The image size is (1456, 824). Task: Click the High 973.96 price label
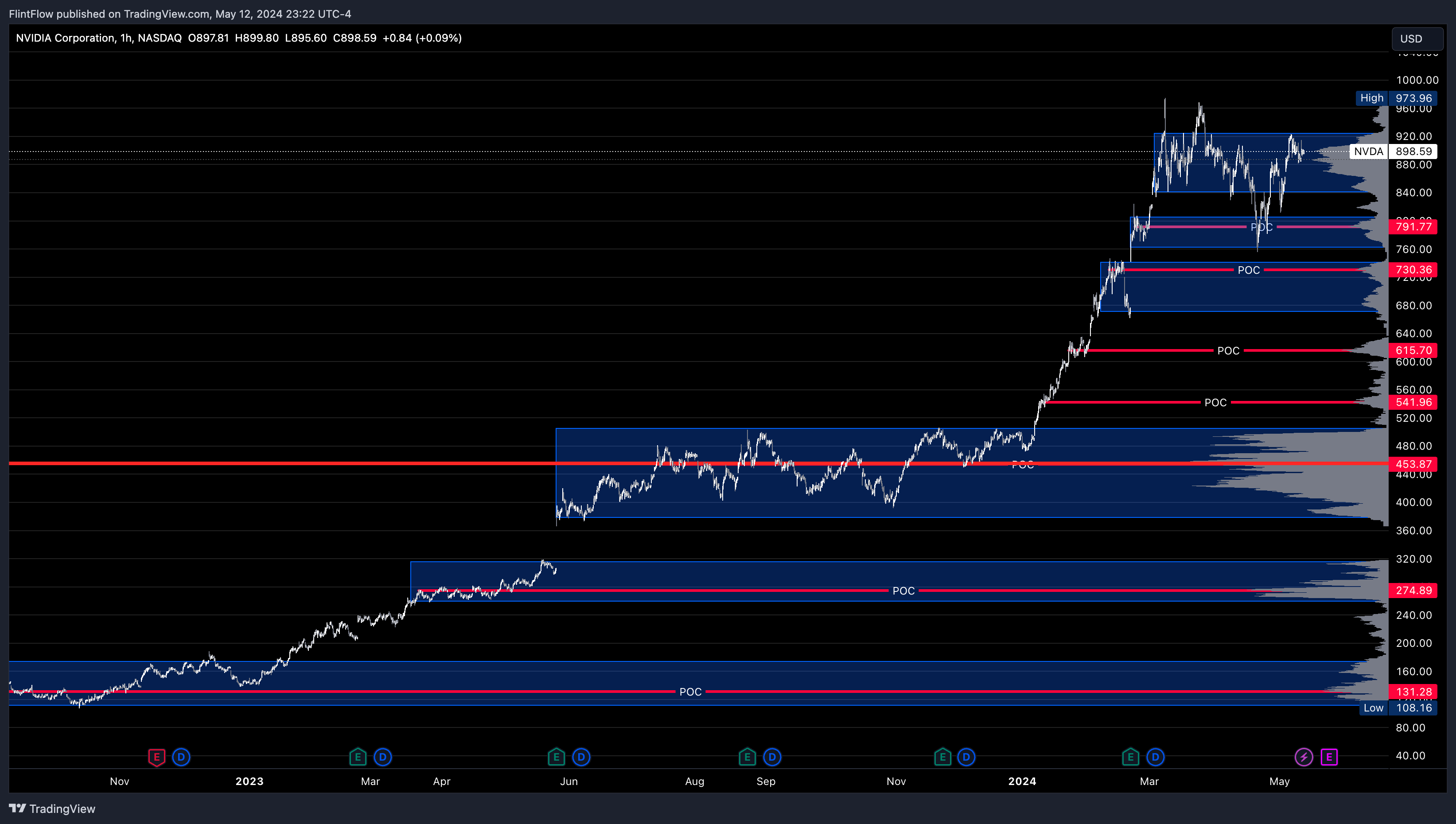pos(1396,98)
